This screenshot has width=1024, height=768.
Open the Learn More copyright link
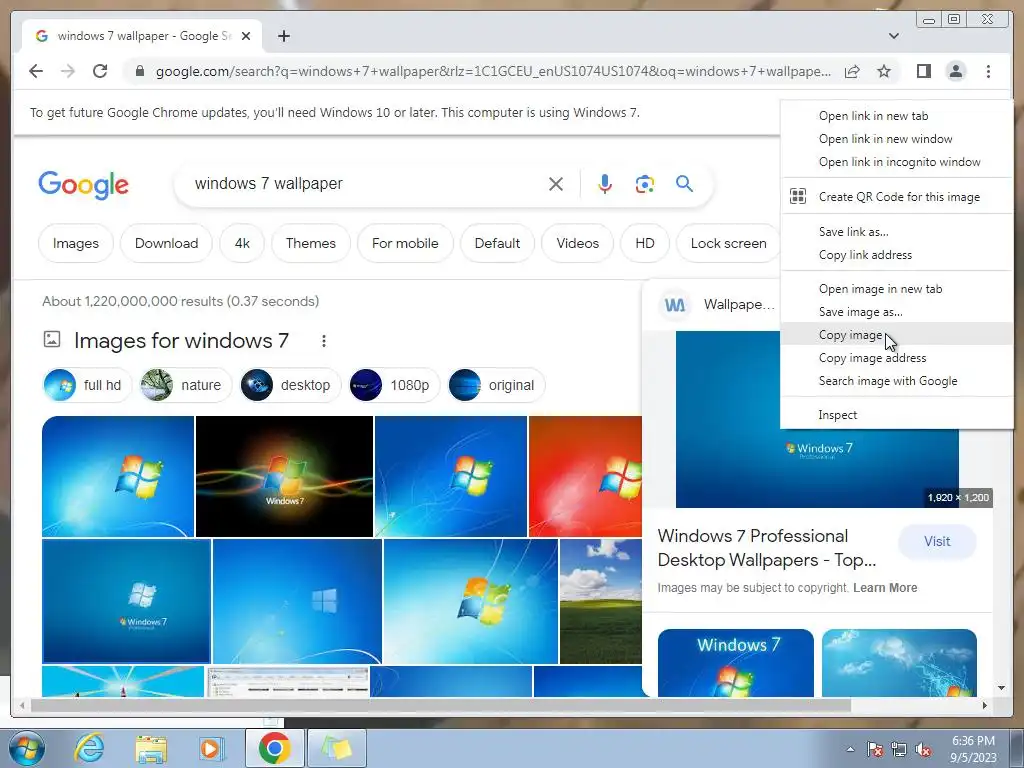pos(885,588)
